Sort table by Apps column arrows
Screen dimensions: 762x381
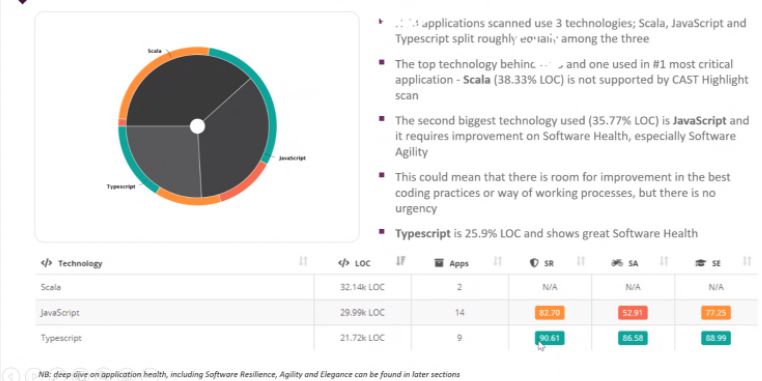(497, 261)
